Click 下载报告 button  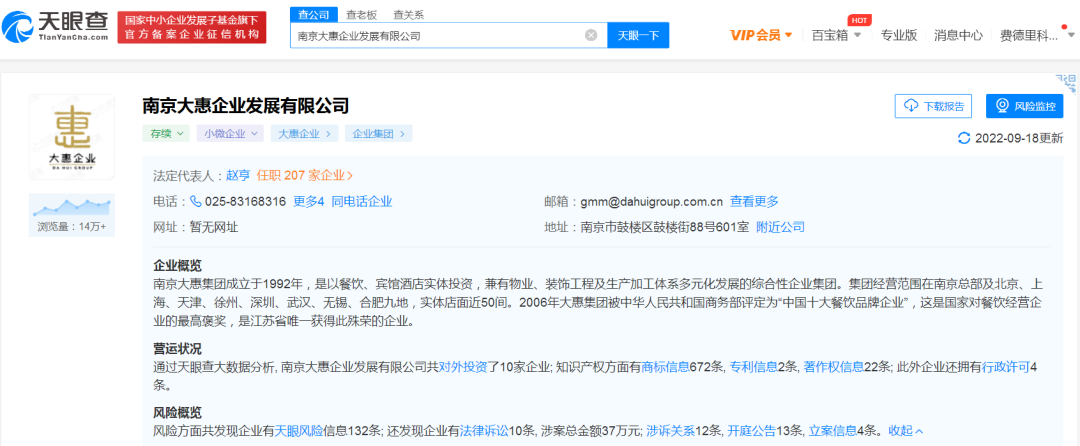click(x=933, y=106)
